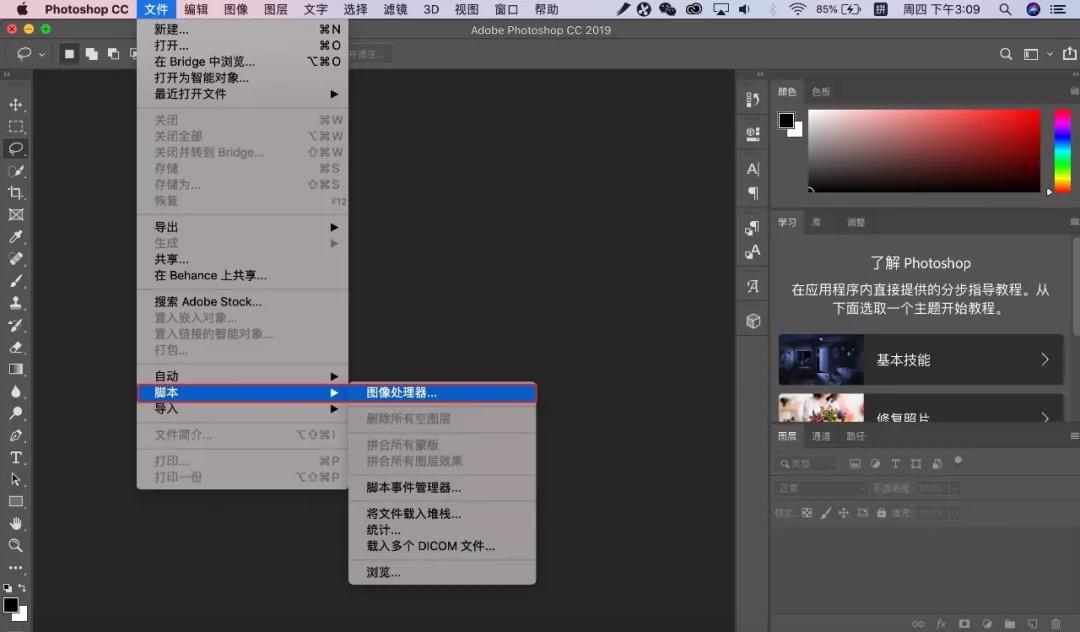Select the Lasso tool in the toolbar
Viewport: 1080px width, 632px height.
[x=15, y=148]
